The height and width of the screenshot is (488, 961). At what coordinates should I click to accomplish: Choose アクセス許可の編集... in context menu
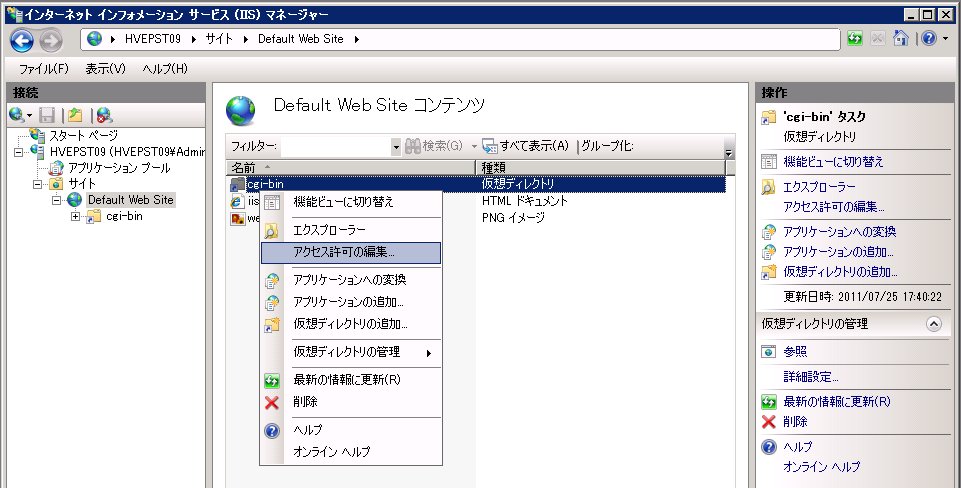351,253
